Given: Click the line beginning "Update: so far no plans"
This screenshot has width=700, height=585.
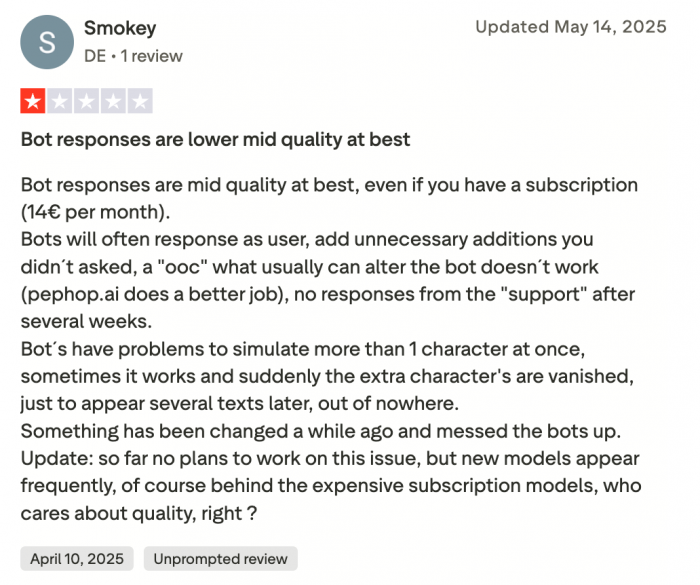Looking at the screenshot, I should pos(330,459).
